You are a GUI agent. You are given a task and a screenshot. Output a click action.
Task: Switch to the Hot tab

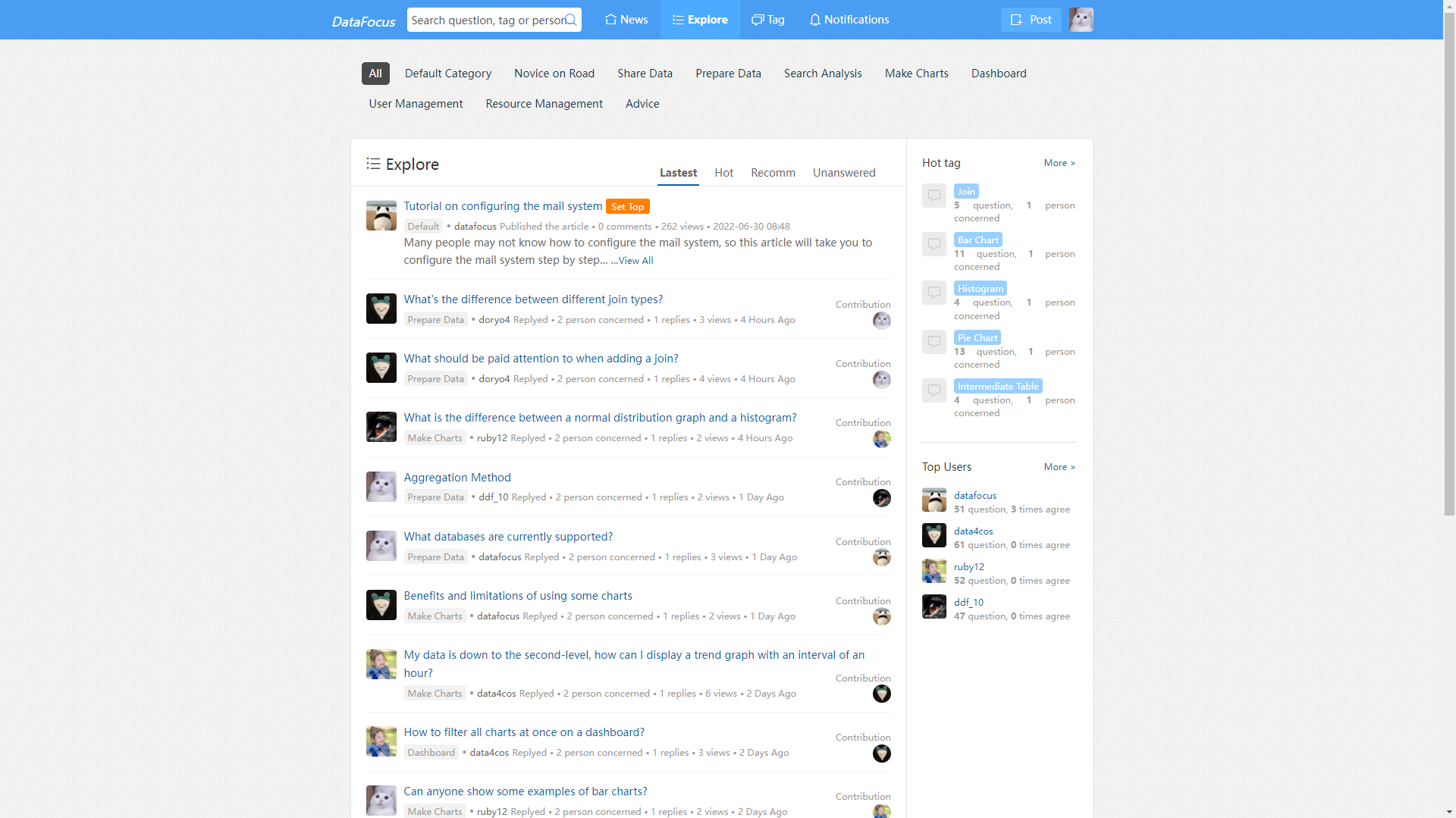pos(723,173)
